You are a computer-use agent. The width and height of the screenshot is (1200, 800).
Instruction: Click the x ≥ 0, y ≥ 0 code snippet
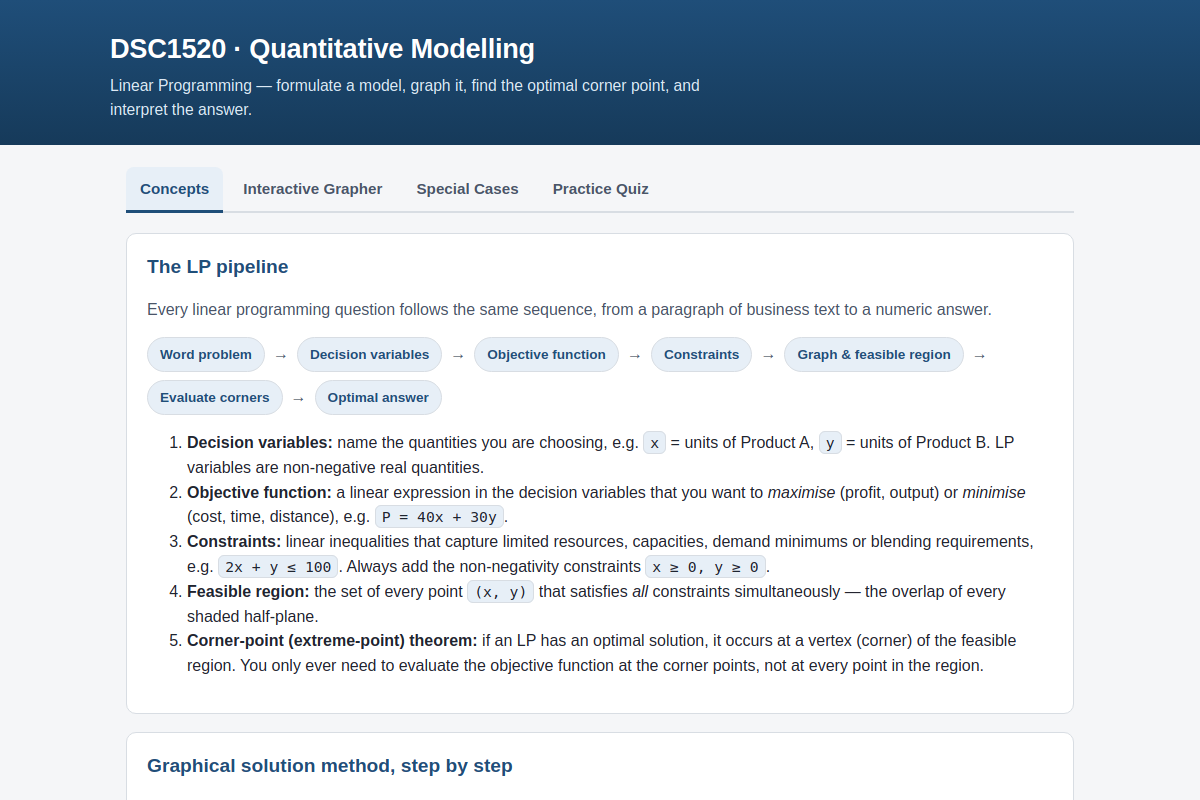pyautogui.click(x=705, y=567)
